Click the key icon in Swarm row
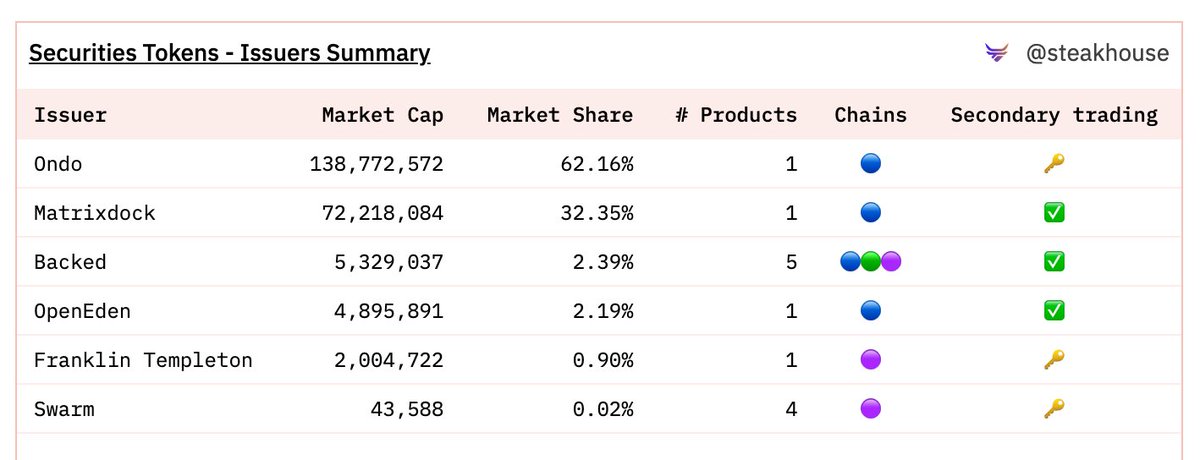 1054,408
